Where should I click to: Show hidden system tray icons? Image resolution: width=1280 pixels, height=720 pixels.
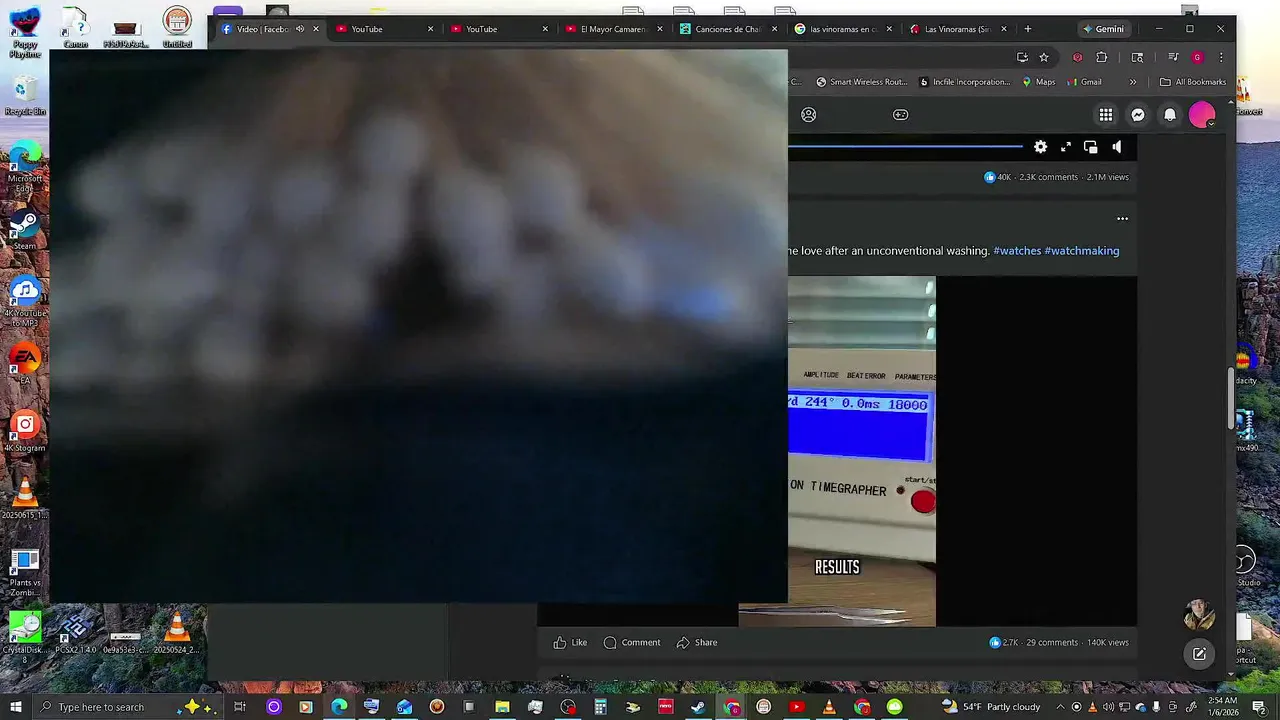coord(1060,707)
